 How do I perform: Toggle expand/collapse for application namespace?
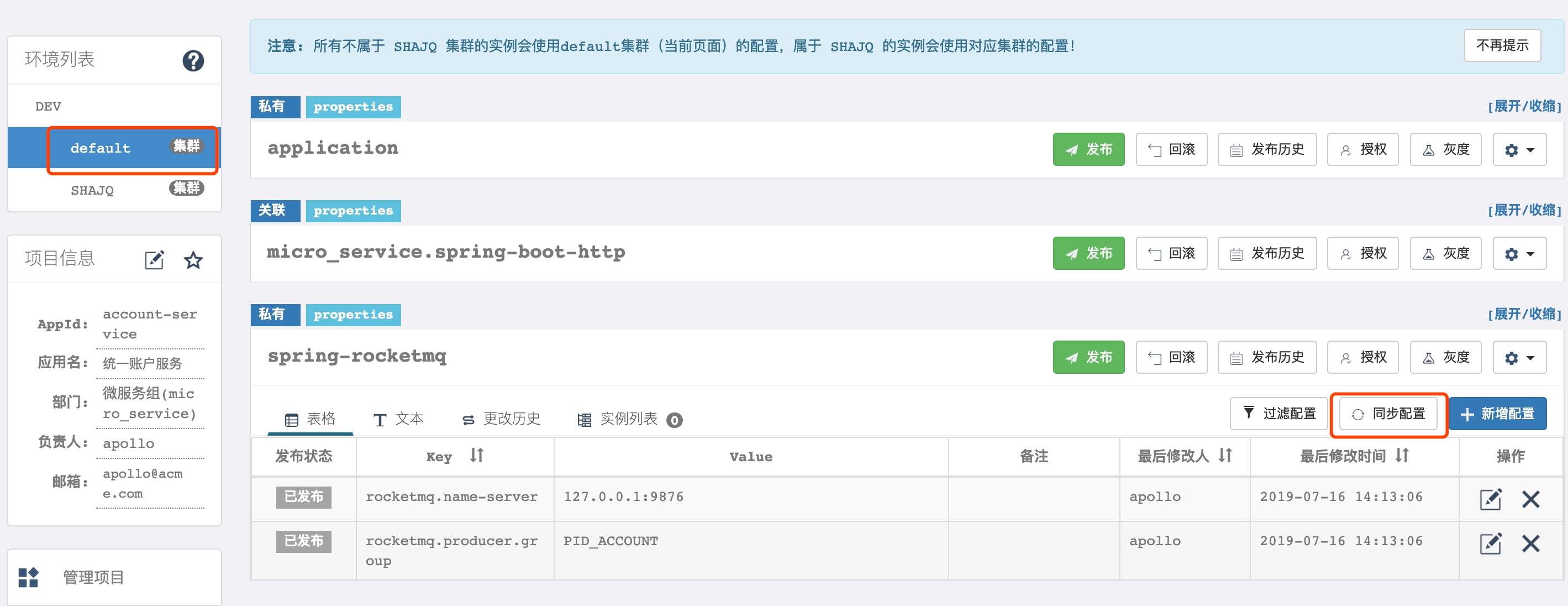pos(1524,107)
